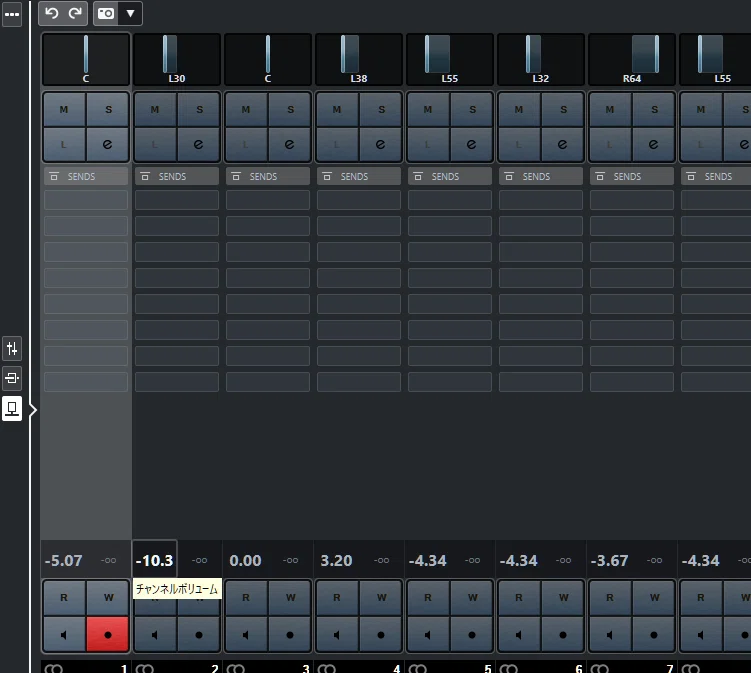This screenshot has height=673, width=751.
Task: Open channel 4 edit settings (e) button
Action: pyautogui.click(x=381, y=144)
